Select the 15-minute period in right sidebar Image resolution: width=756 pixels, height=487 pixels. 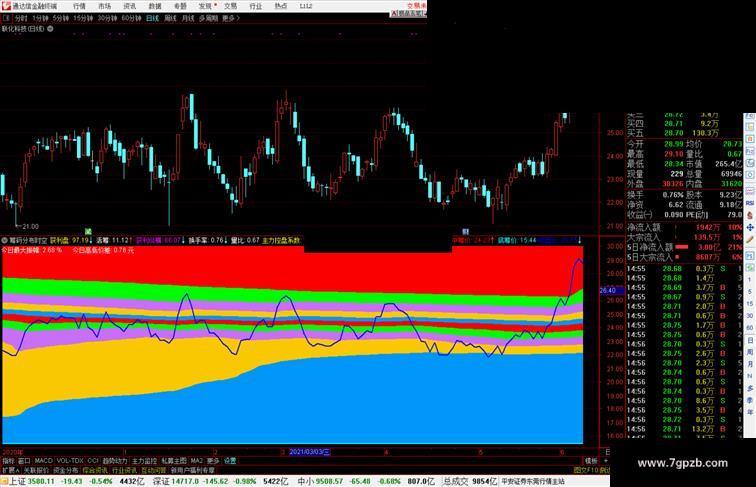click(x=750, y=304)
